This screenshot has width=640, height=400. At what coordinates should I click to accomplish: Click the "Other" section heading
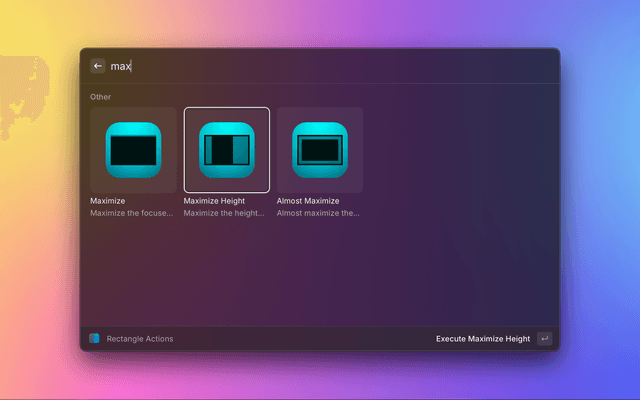(x=100, y=97)
